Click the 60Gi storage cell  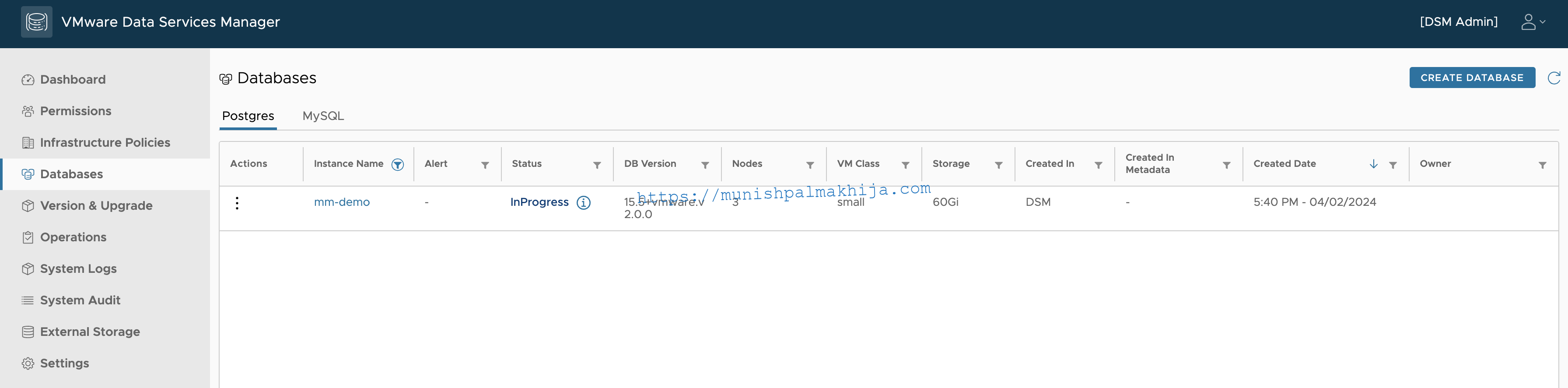click(x=945, y=202)
